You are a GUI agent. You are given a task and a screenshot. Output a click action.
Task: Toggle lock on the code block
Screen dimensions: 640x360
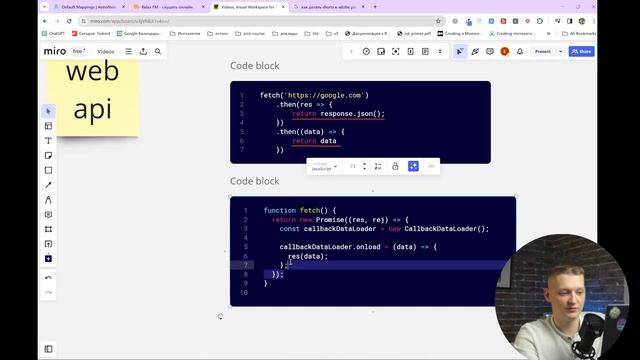[395, 166]
